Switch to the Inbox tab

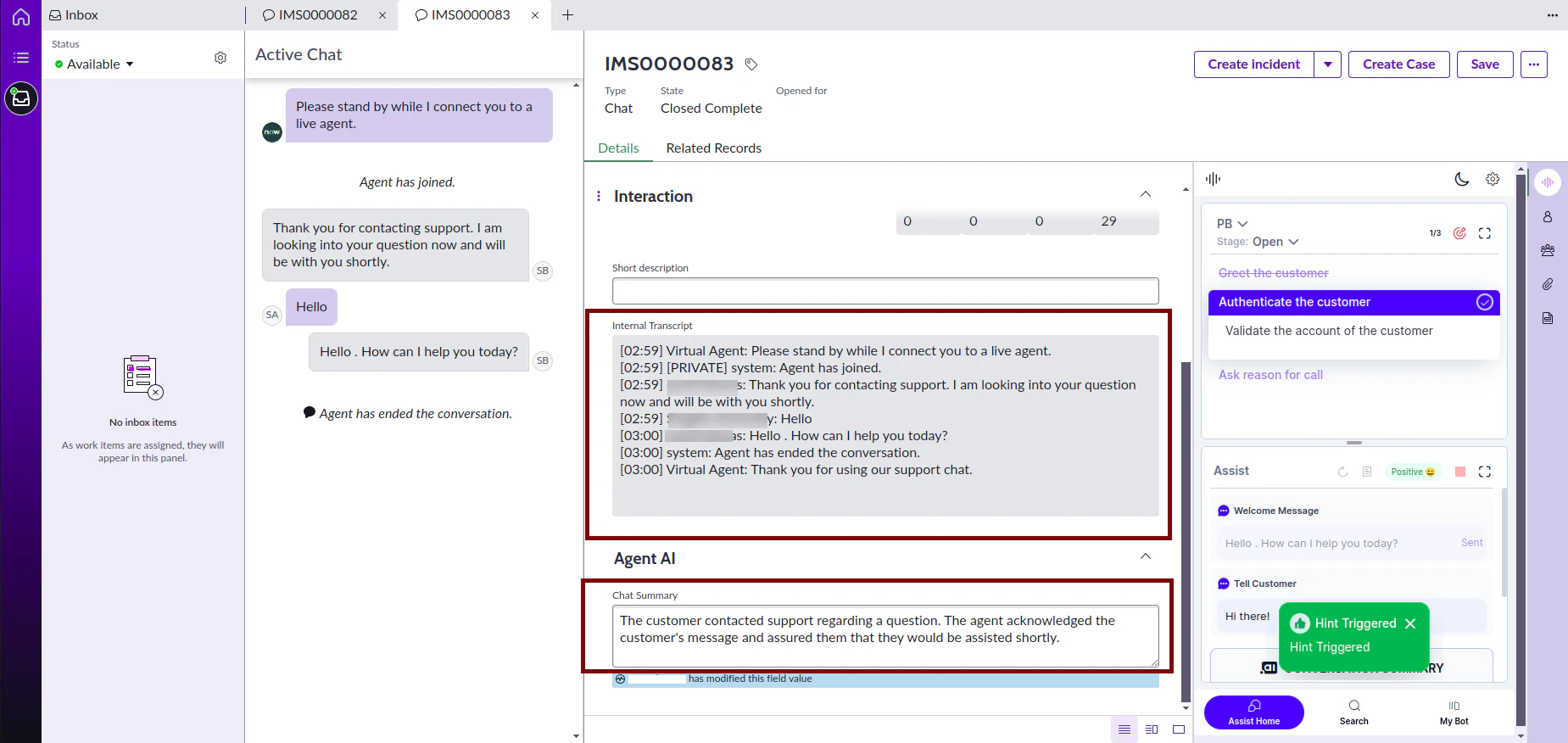pos(74,15)
